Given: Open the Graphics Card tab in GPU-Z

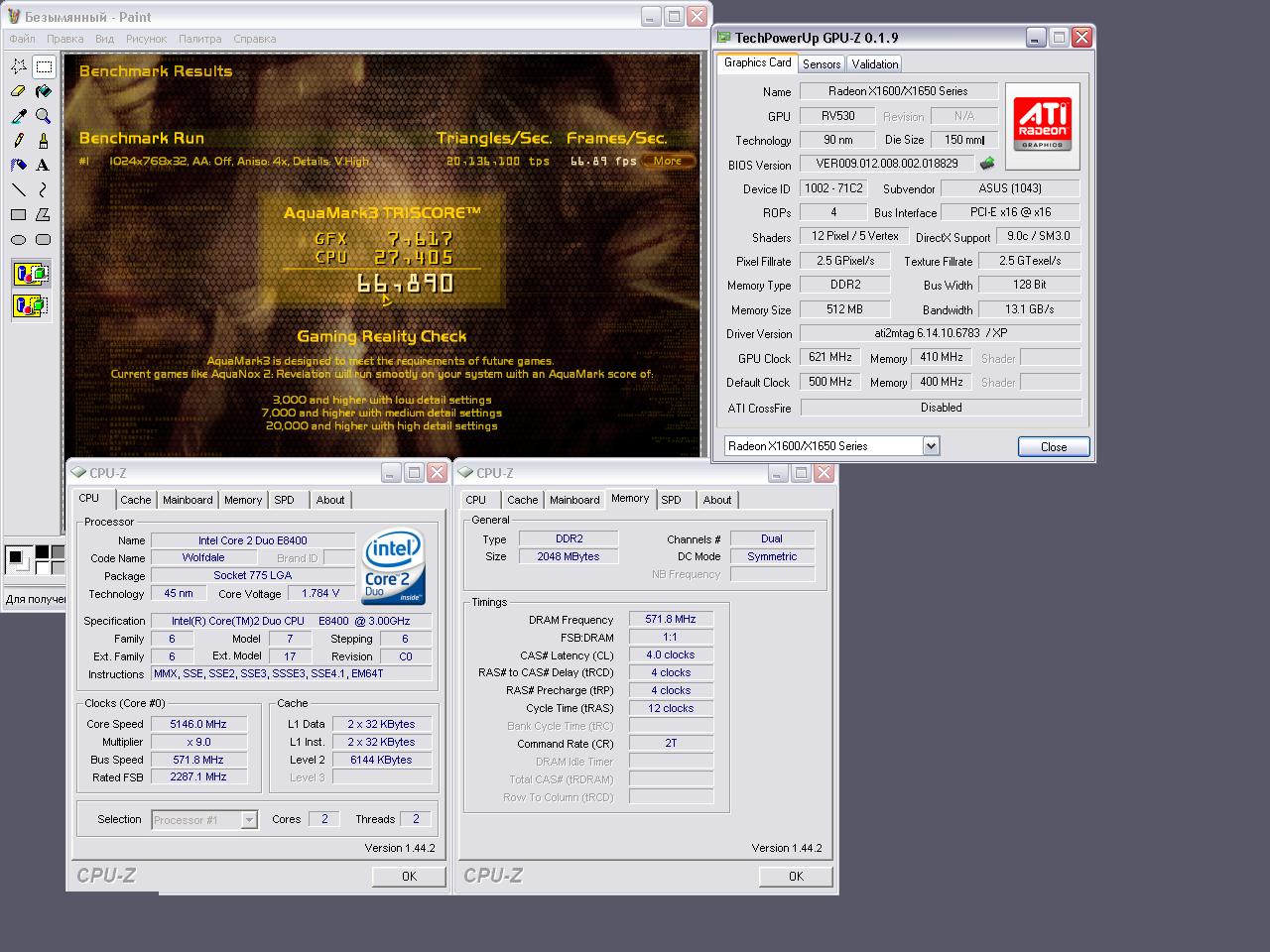Looking at the screenshot, I should click(x=757, y=62).
